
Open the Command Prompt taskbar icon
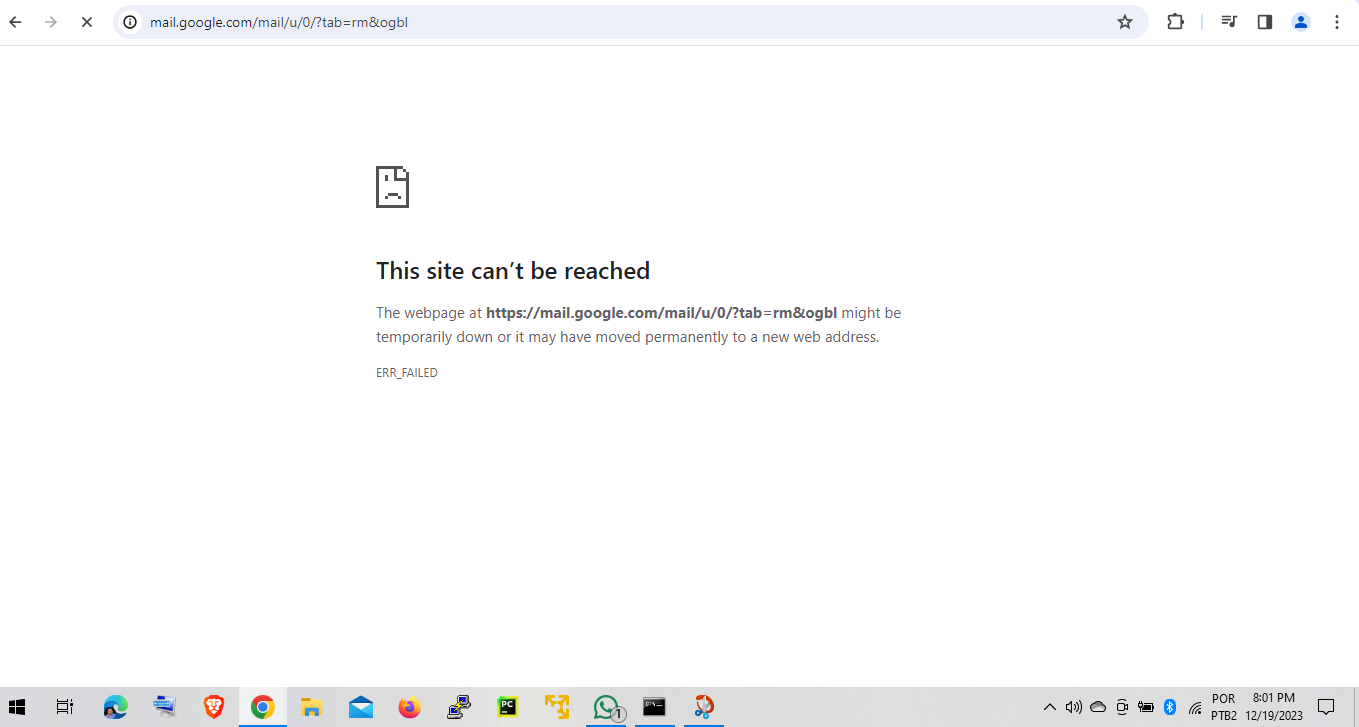(x=654, y=707)
